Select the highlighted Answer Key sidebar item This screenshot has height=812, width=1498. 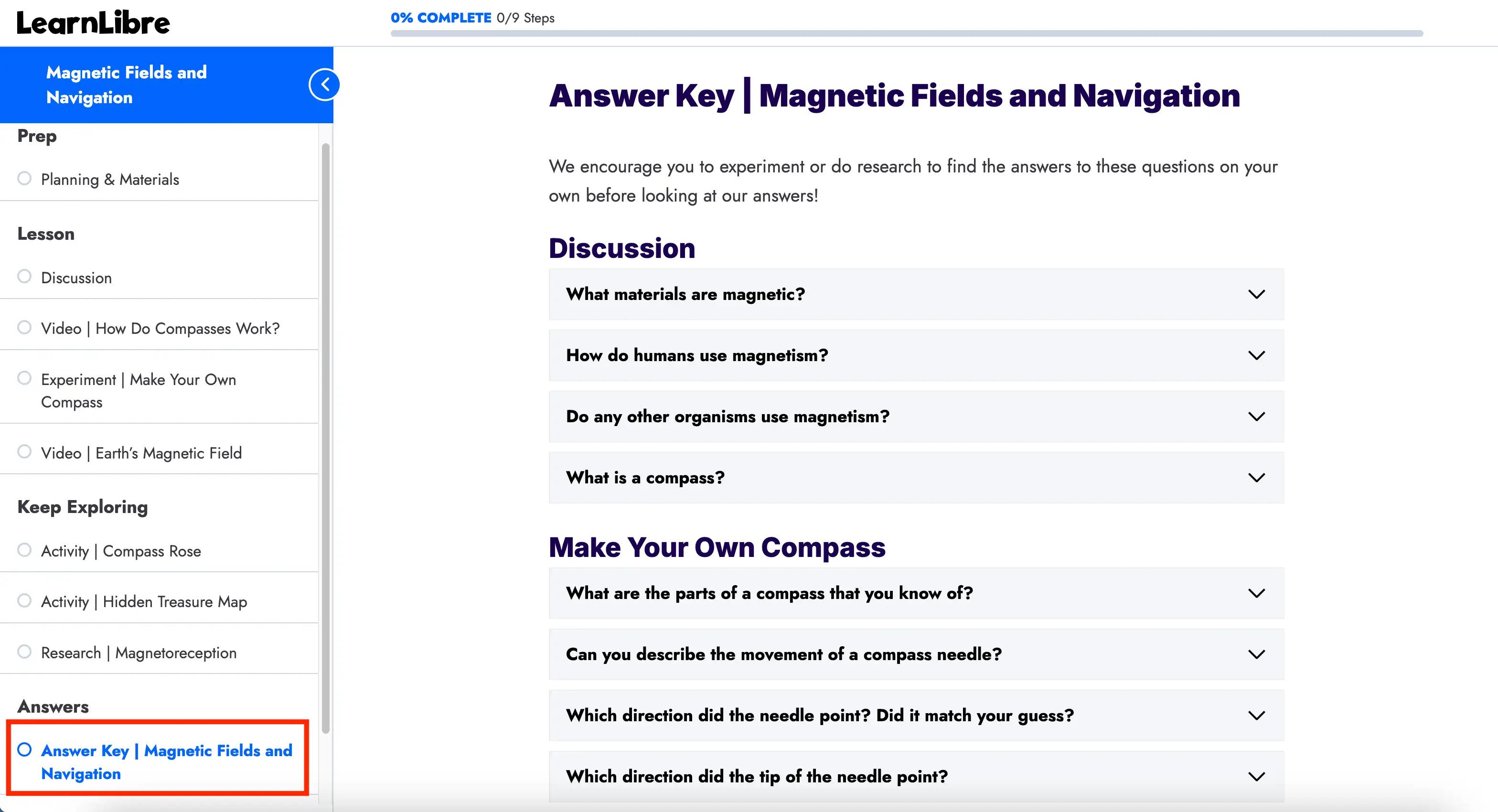[x=166, y=762]
